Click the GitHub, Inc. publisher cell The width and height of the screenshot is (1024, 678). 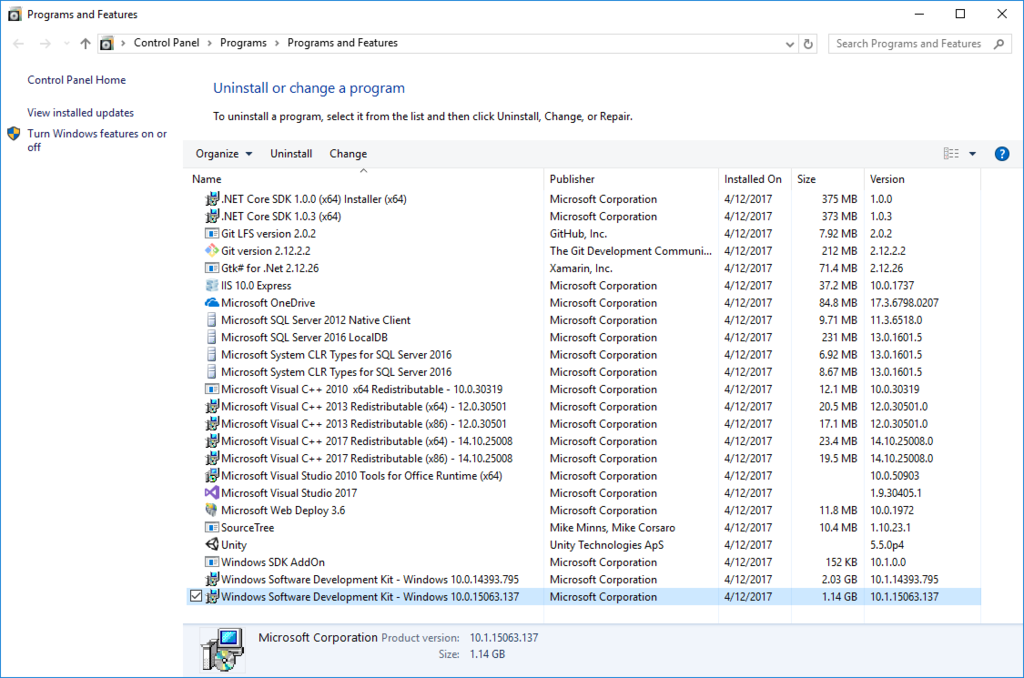pos(578,233)
